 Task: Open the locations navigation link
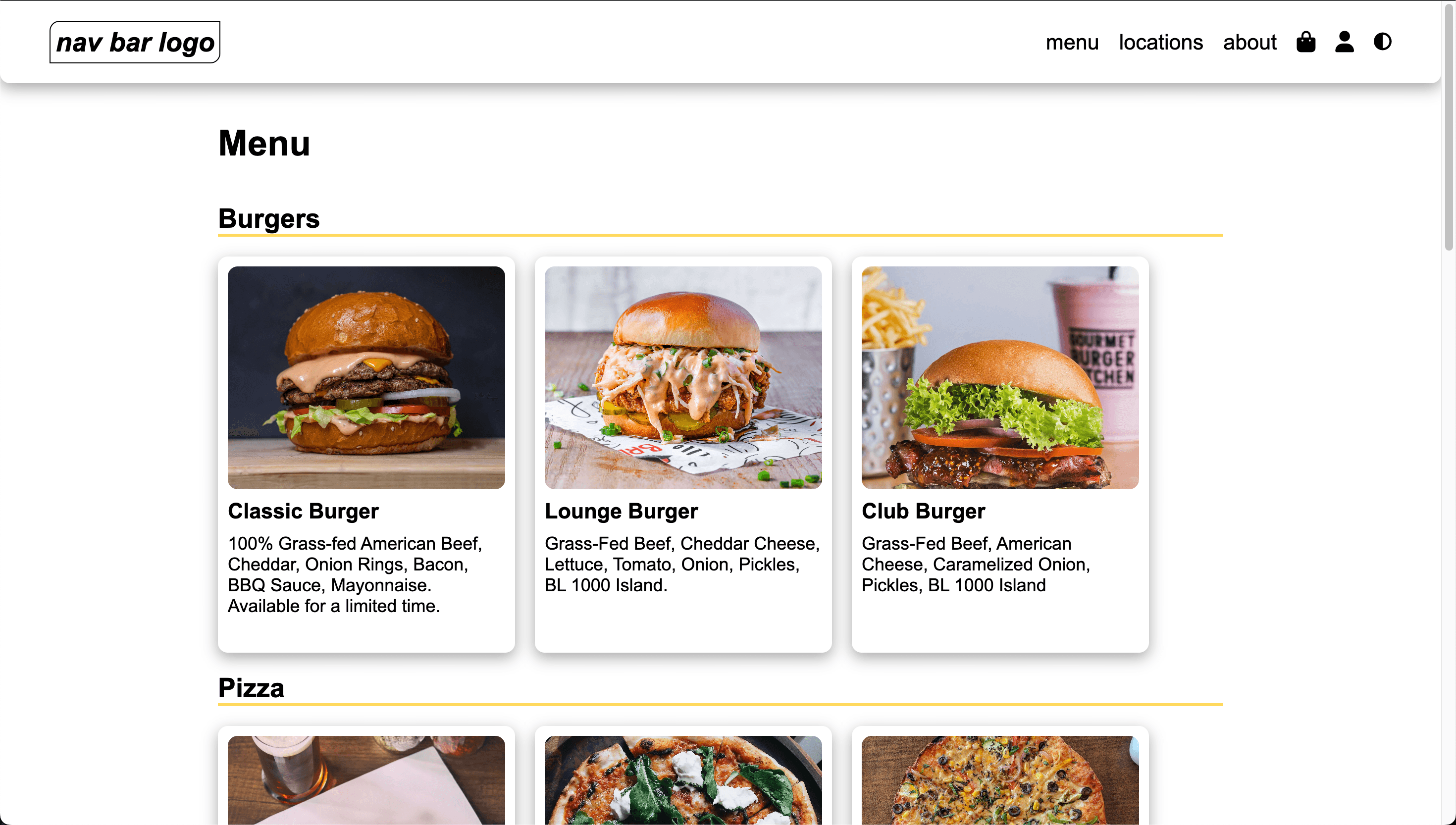(x=1161, y=42)
